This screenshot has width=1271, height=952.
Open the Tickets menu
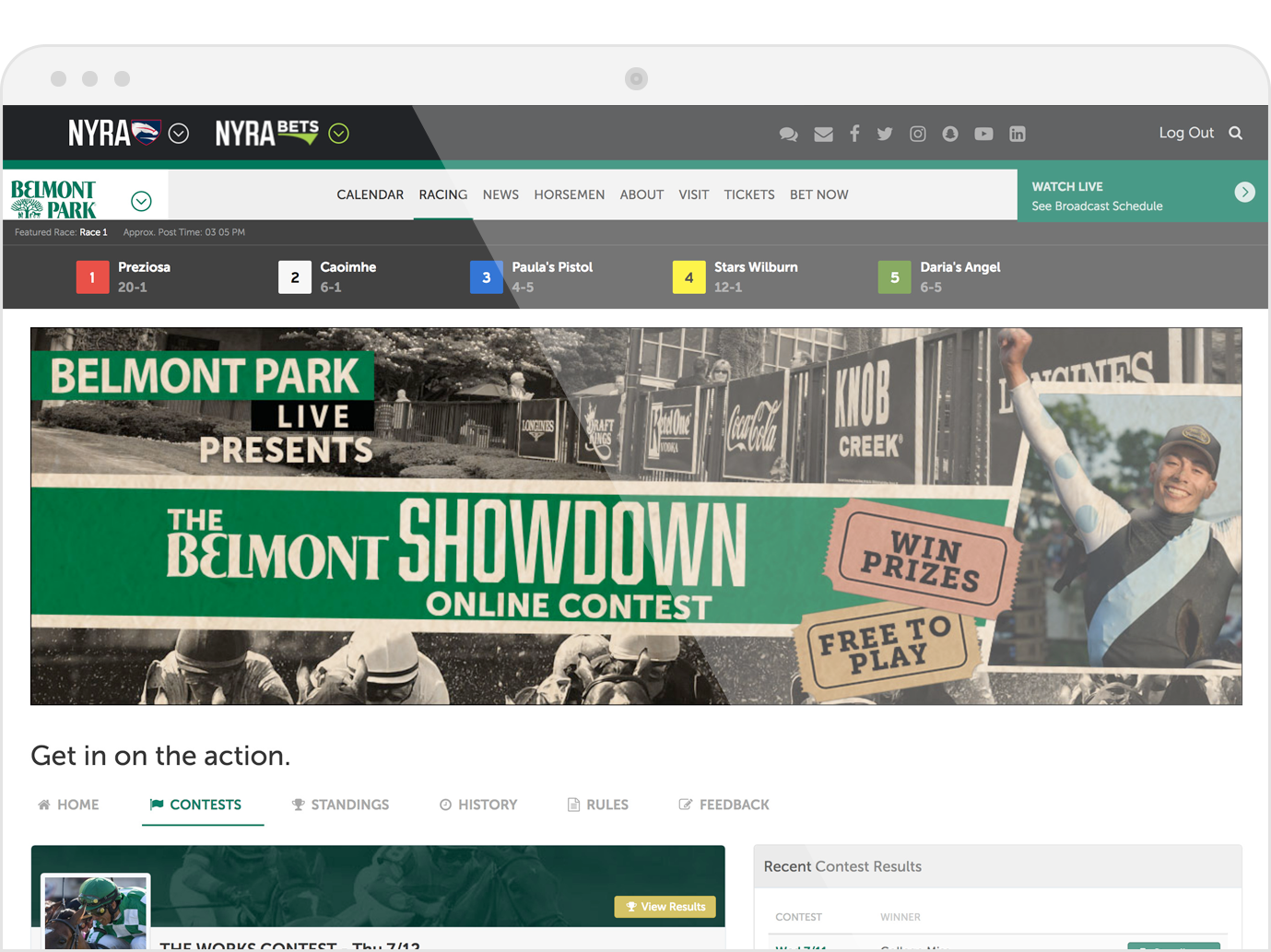pos(749,194)
